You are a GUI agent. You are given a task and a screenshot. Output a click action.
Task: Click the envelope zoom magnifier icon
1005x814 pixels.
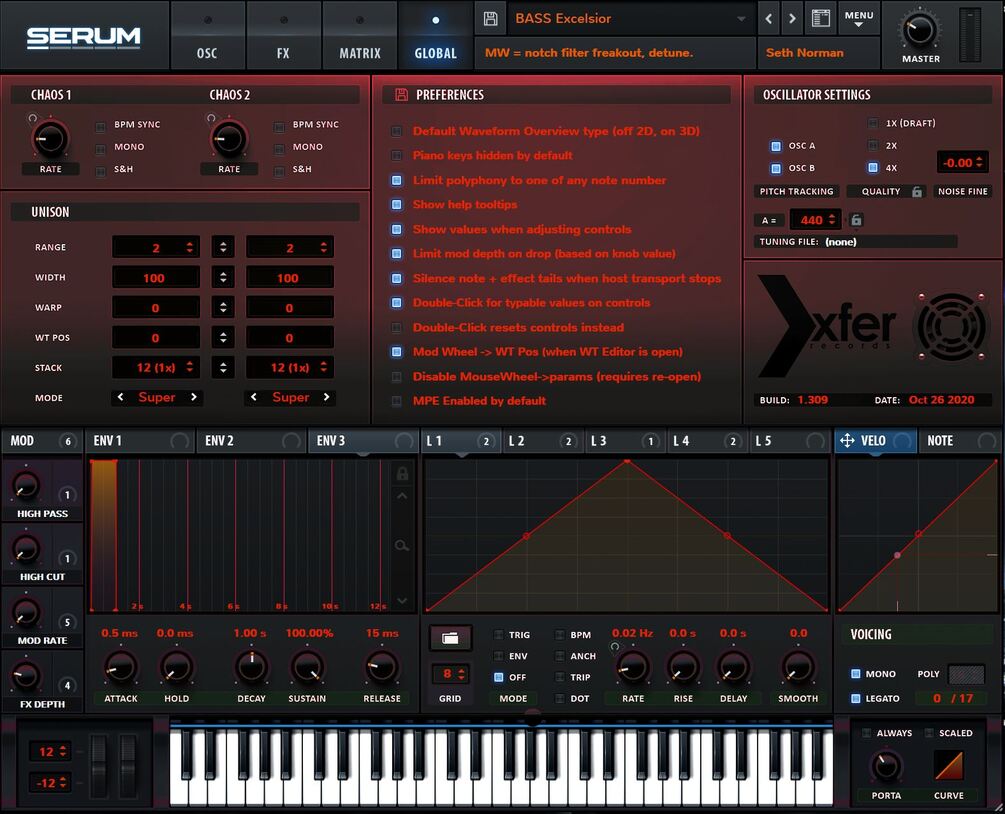[402, 545]
